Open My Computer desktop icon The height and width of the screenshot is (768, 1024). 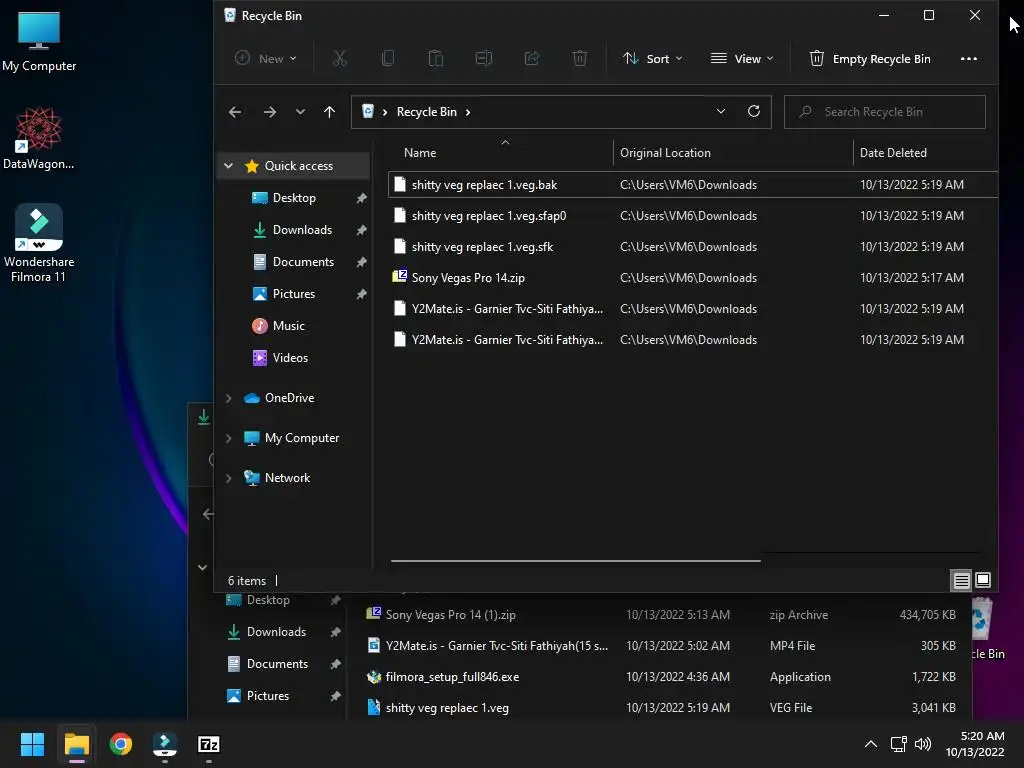(39, 41)
